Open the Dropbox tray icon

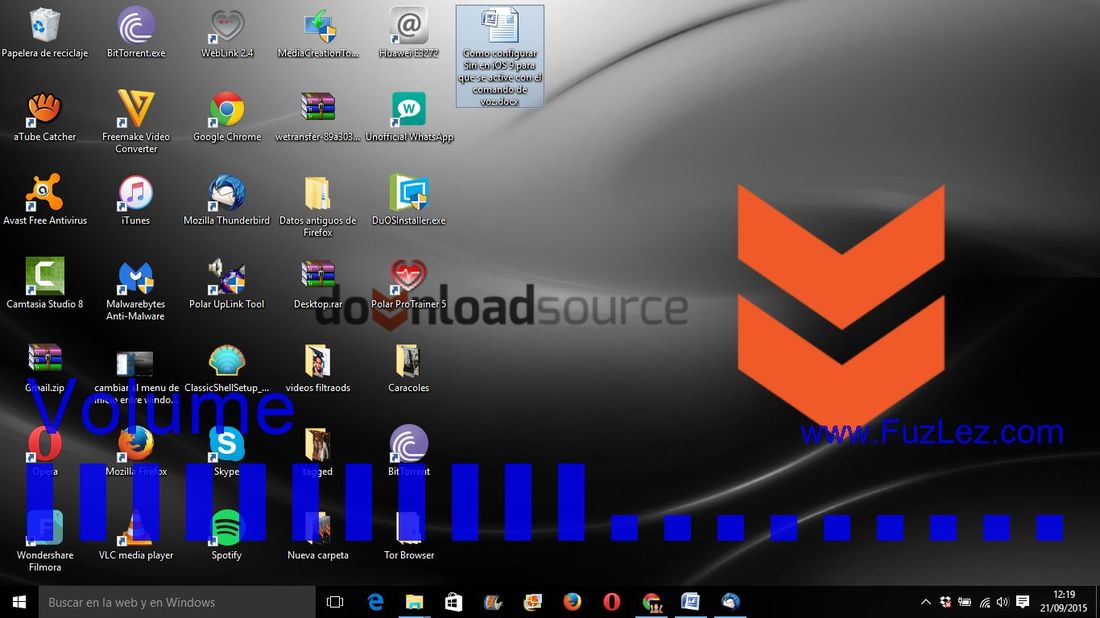[945, 602]
